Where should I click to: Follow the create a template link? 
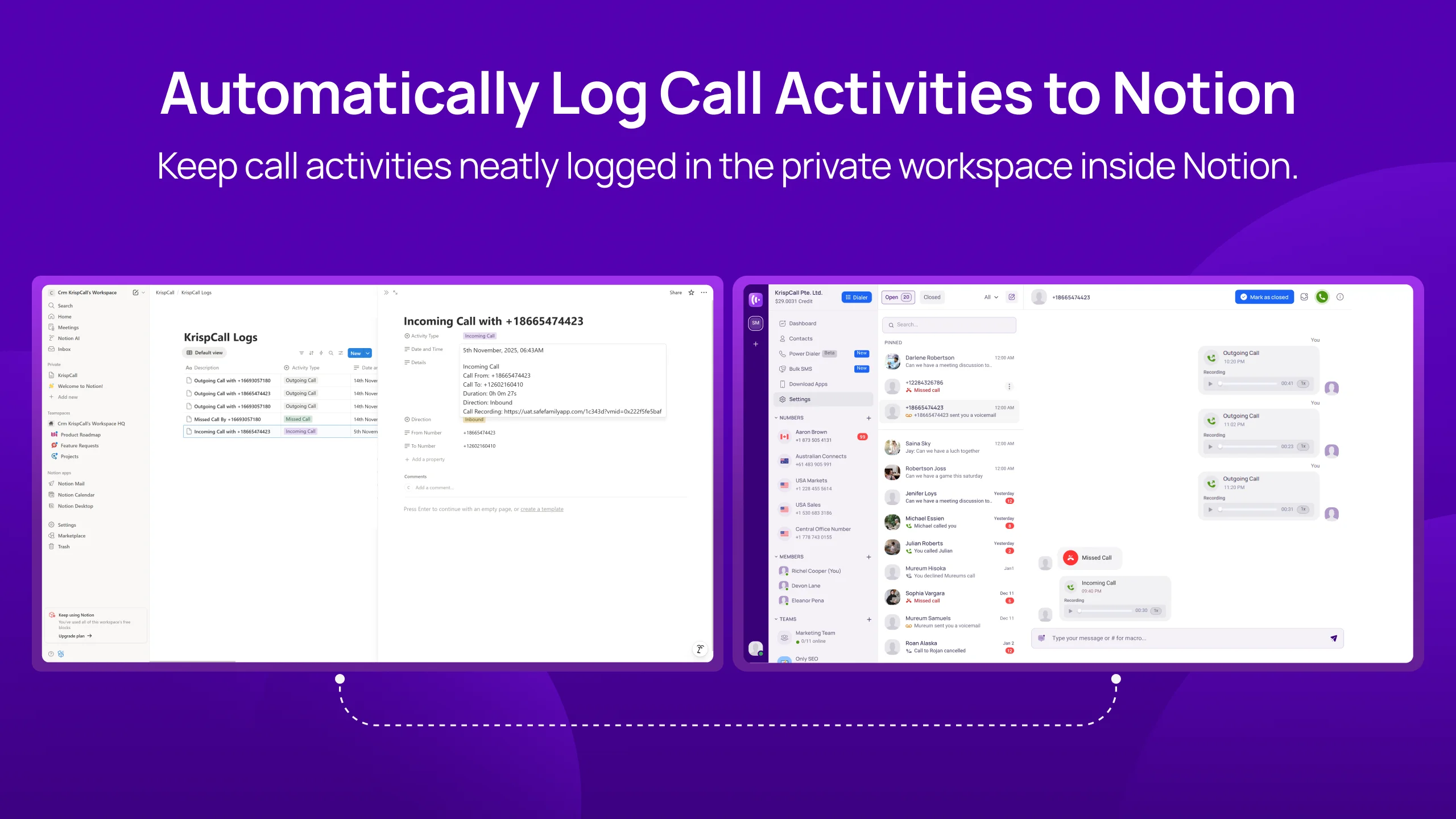coord(542,509)
